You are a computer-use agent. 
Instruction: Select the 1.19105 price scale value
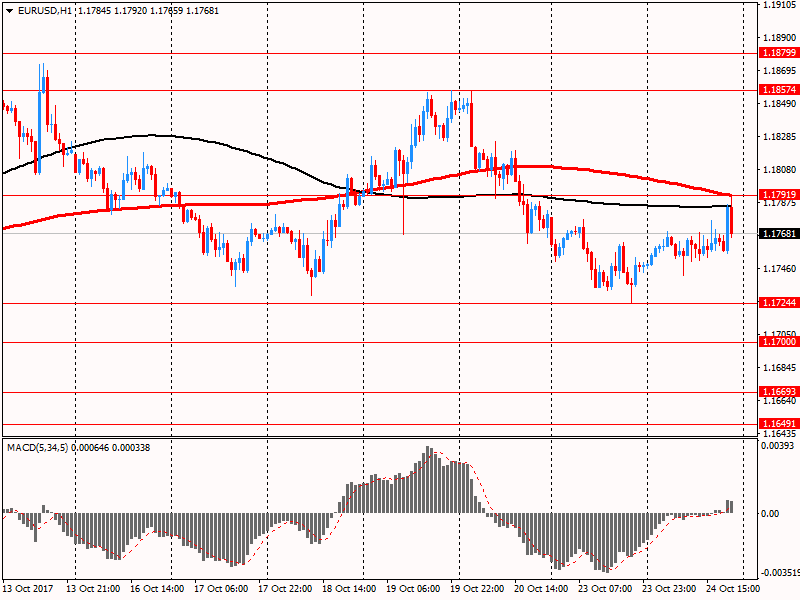[x=780, y=5]
